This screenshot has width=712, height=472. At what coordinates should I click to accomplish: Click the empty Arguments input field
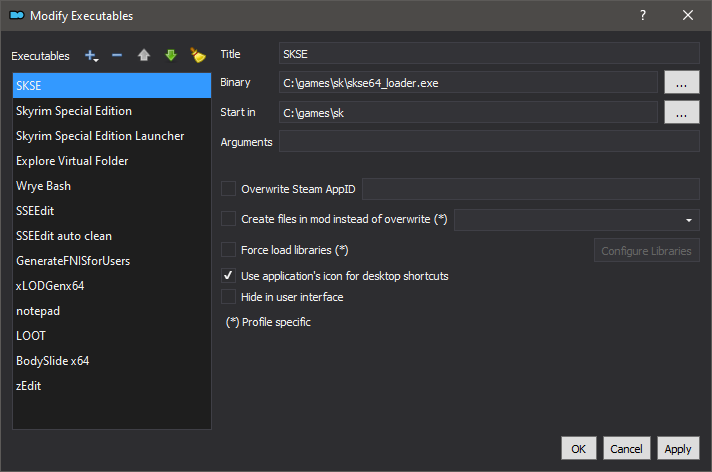point(489,141)
